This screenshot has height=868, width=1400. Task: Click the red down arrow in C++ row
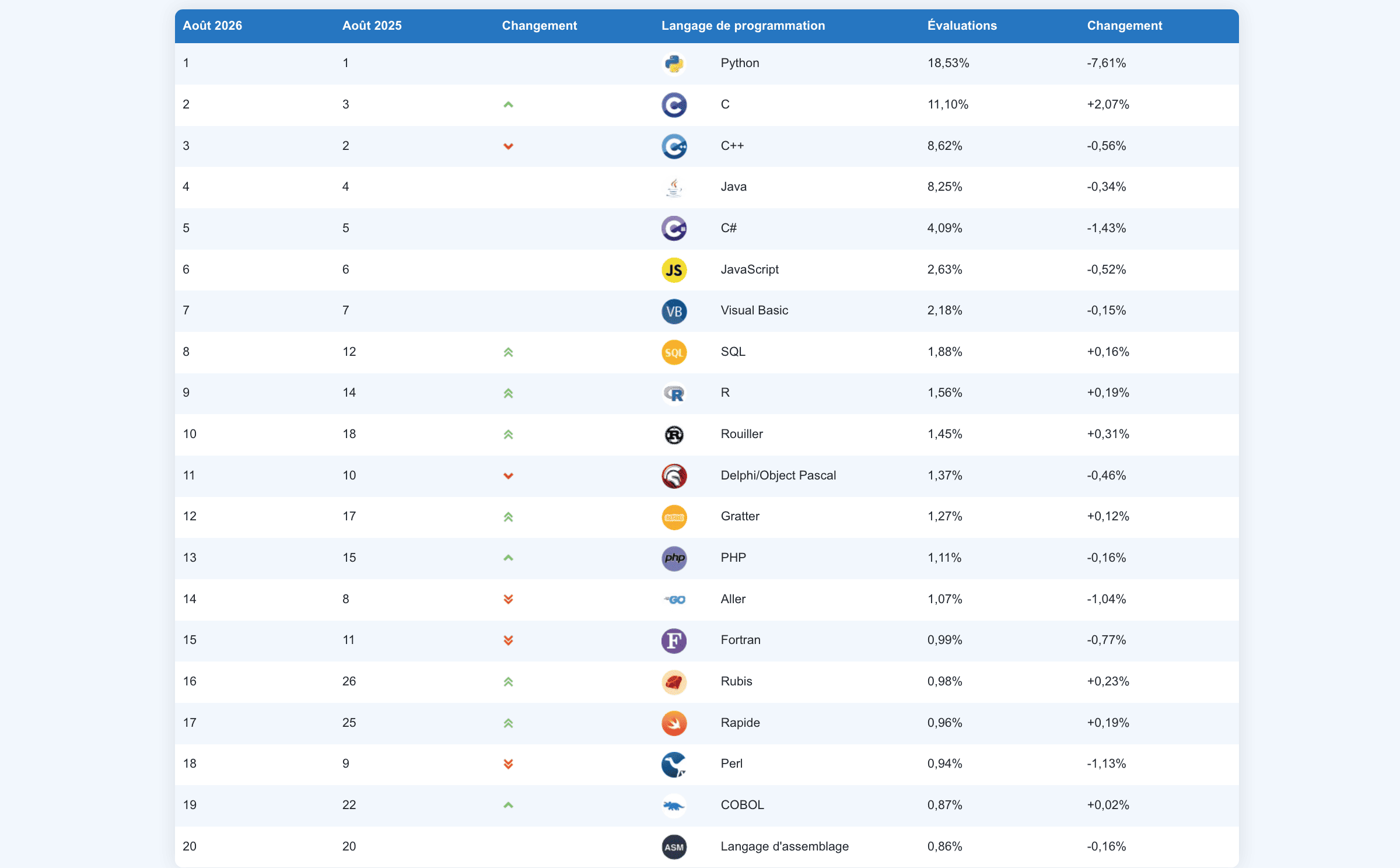point(508,146)
